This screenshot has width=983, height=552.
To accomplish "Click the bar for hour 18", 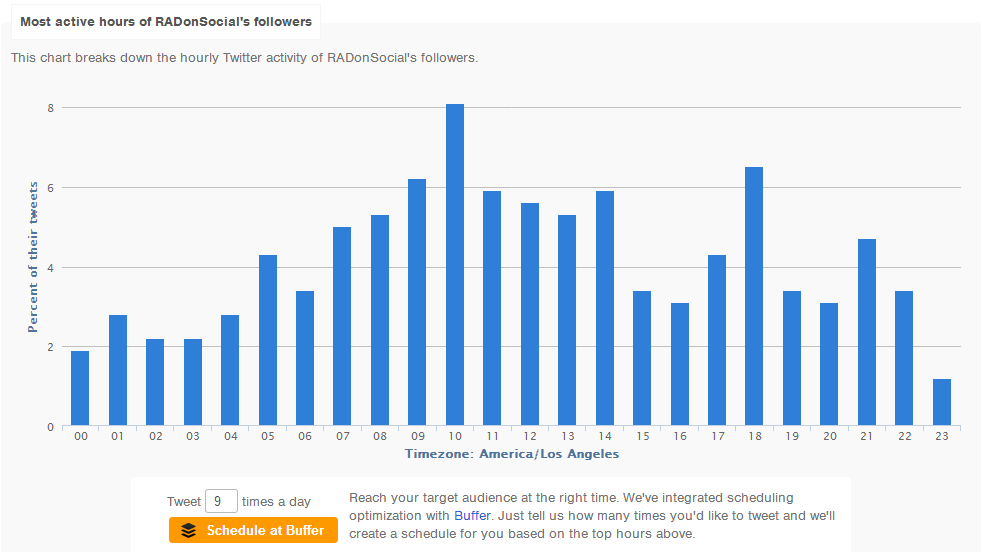I will tap(754, 296).
